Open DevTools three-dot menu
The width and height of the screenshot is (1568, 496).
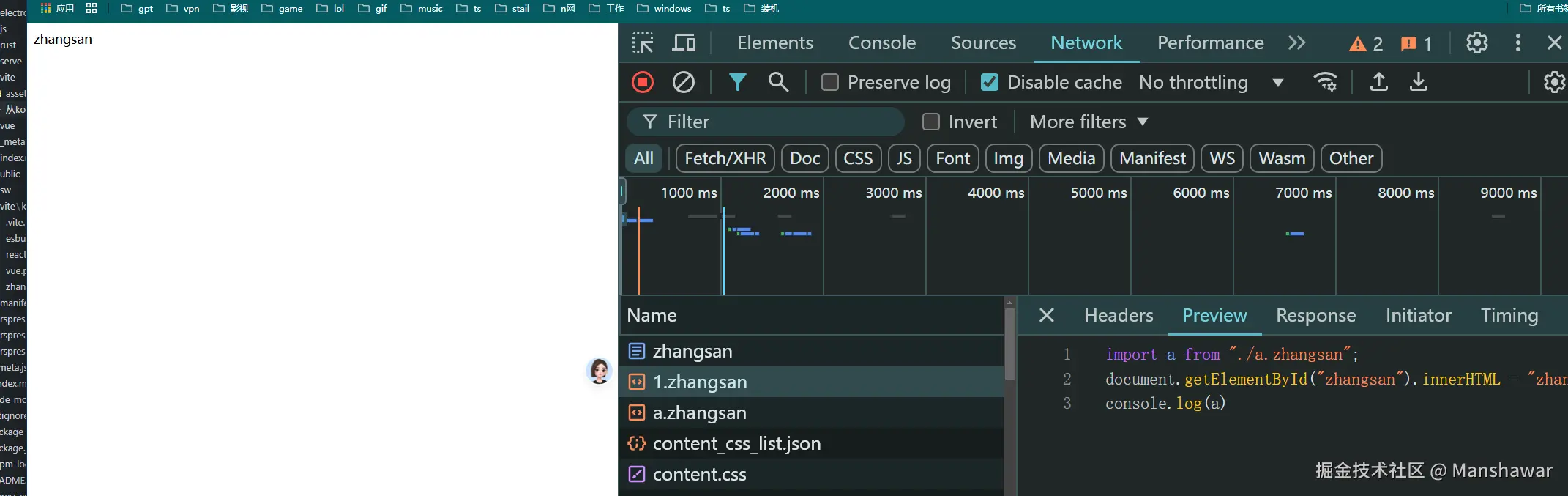point(1518,43)
